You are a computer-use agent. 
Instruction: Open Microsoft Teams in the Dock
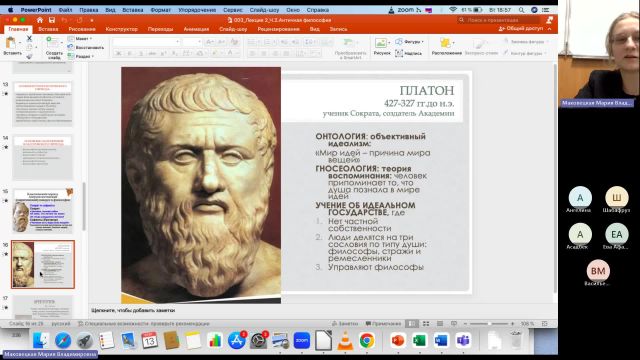click(x=462, y=340)
